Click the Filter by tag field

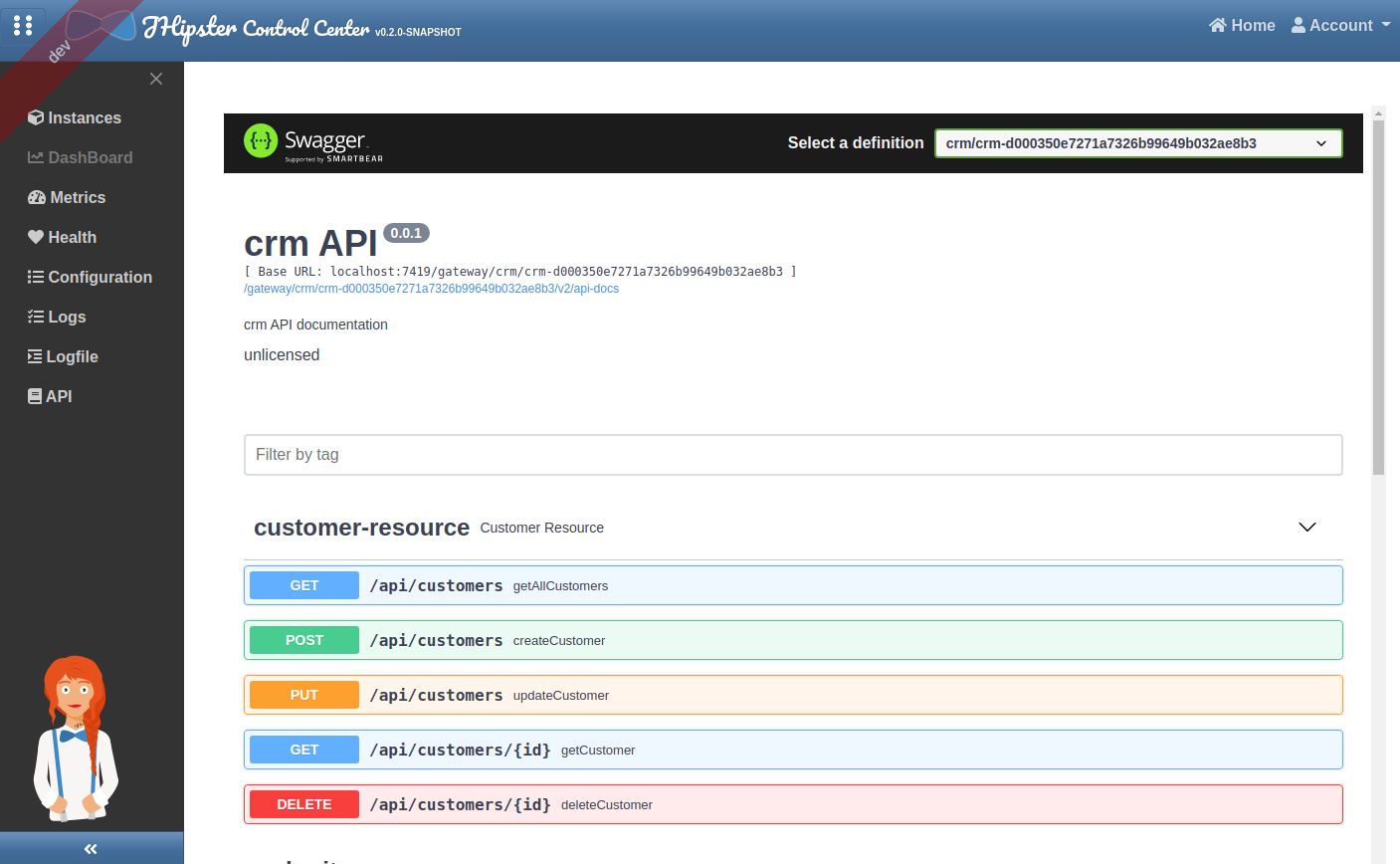point(792,455)
